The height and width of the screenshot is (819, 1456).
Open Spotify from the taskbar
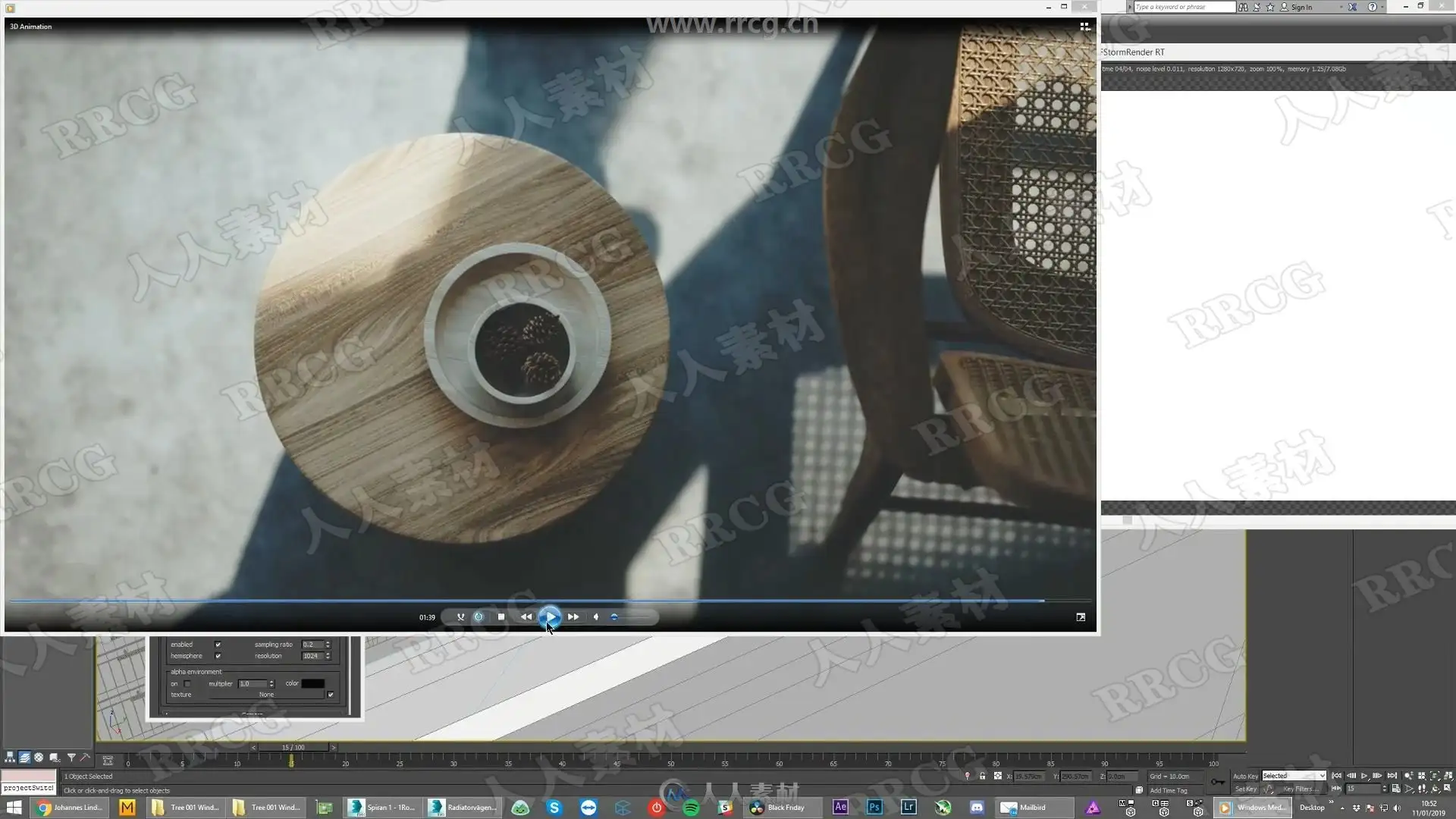coord(691,808)
